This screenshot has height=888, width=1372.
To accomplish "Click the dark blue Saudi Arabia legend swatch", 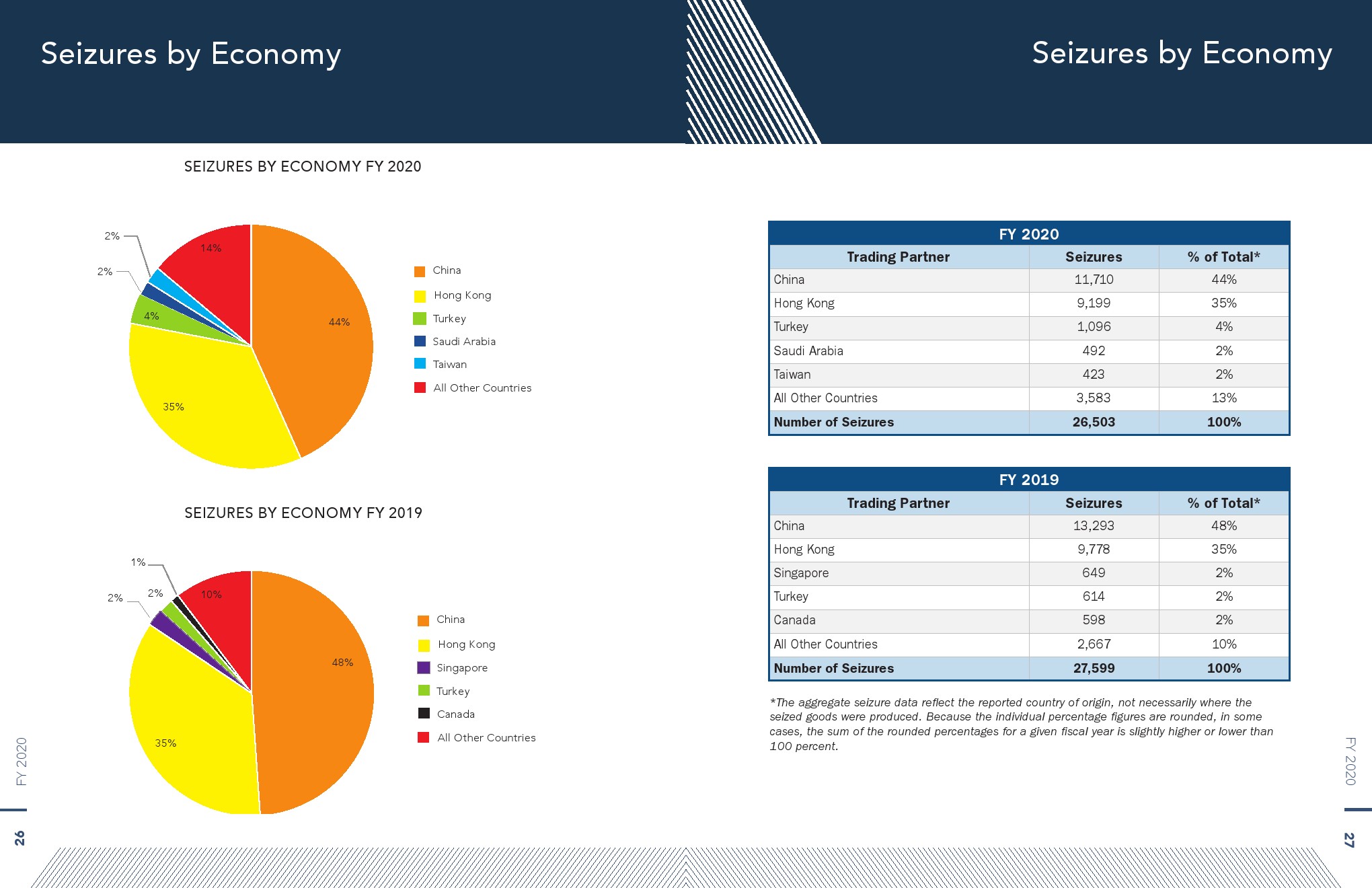I will (x=420, y=342).
